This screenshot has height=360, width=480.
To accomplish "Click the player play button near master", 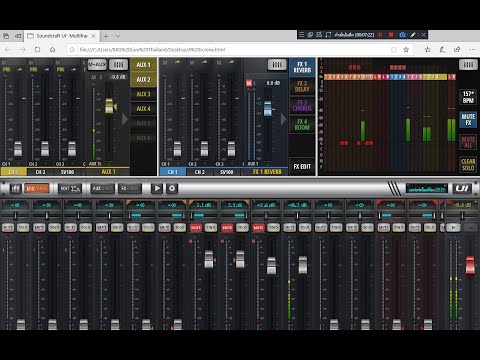I will (x=453, y=228).
